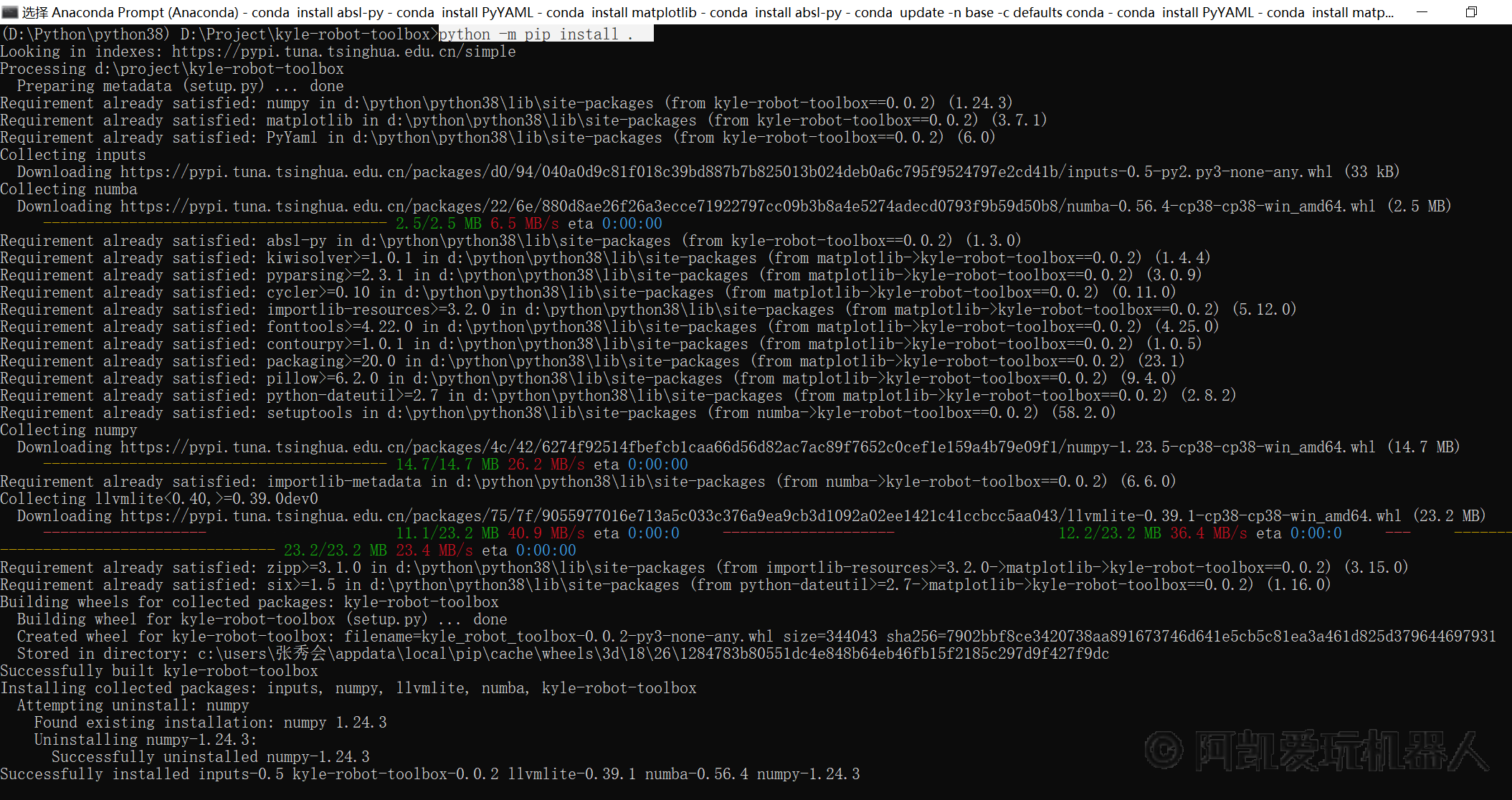Click the 'Collecting llvmlite<0.40,>=0.39.0dev0' line

click(159, 499)
